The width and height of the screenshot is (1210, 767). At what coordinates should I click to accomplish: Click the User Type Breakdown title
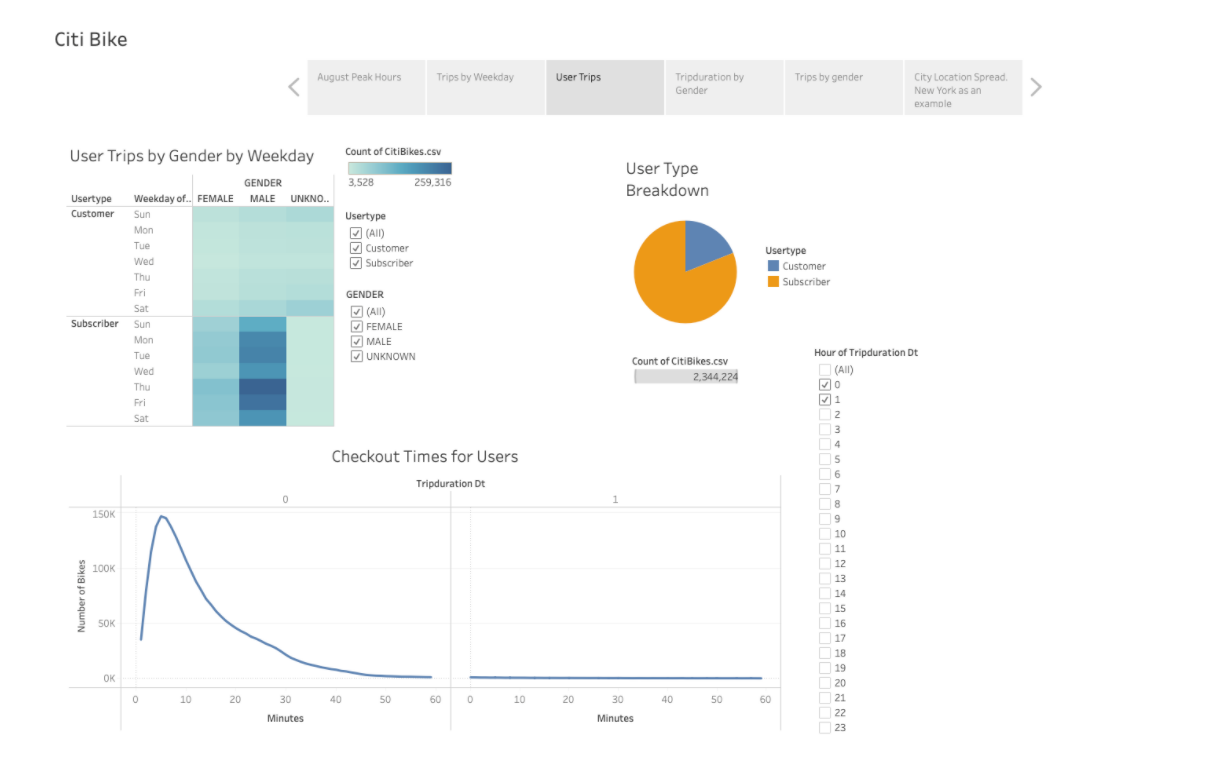click(x=667, y=179)
